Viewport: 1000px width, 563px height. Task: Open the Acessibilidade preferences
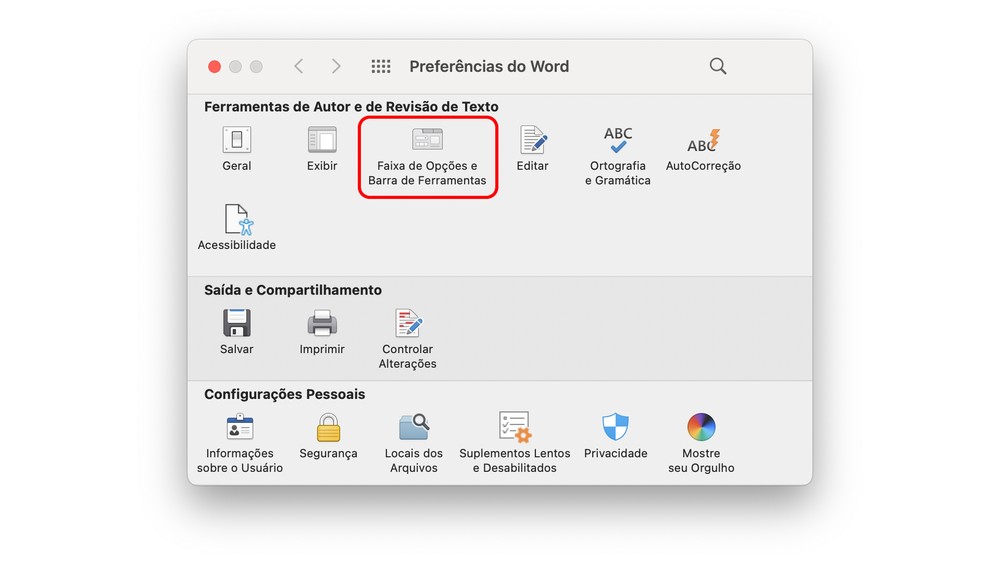[237, 227]
